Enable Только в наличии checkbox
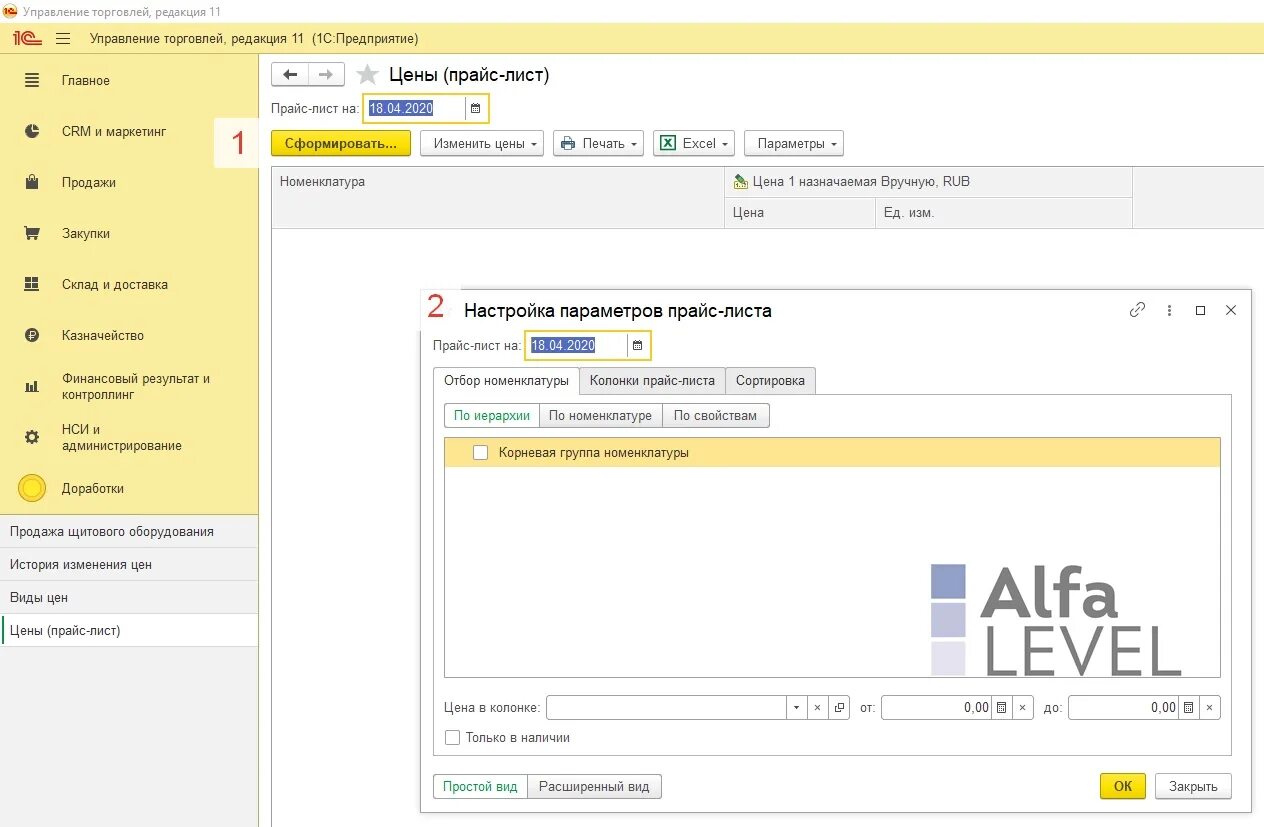This screenshot has height=827, width=1264. pyautogui.click(x=453, y=738)
